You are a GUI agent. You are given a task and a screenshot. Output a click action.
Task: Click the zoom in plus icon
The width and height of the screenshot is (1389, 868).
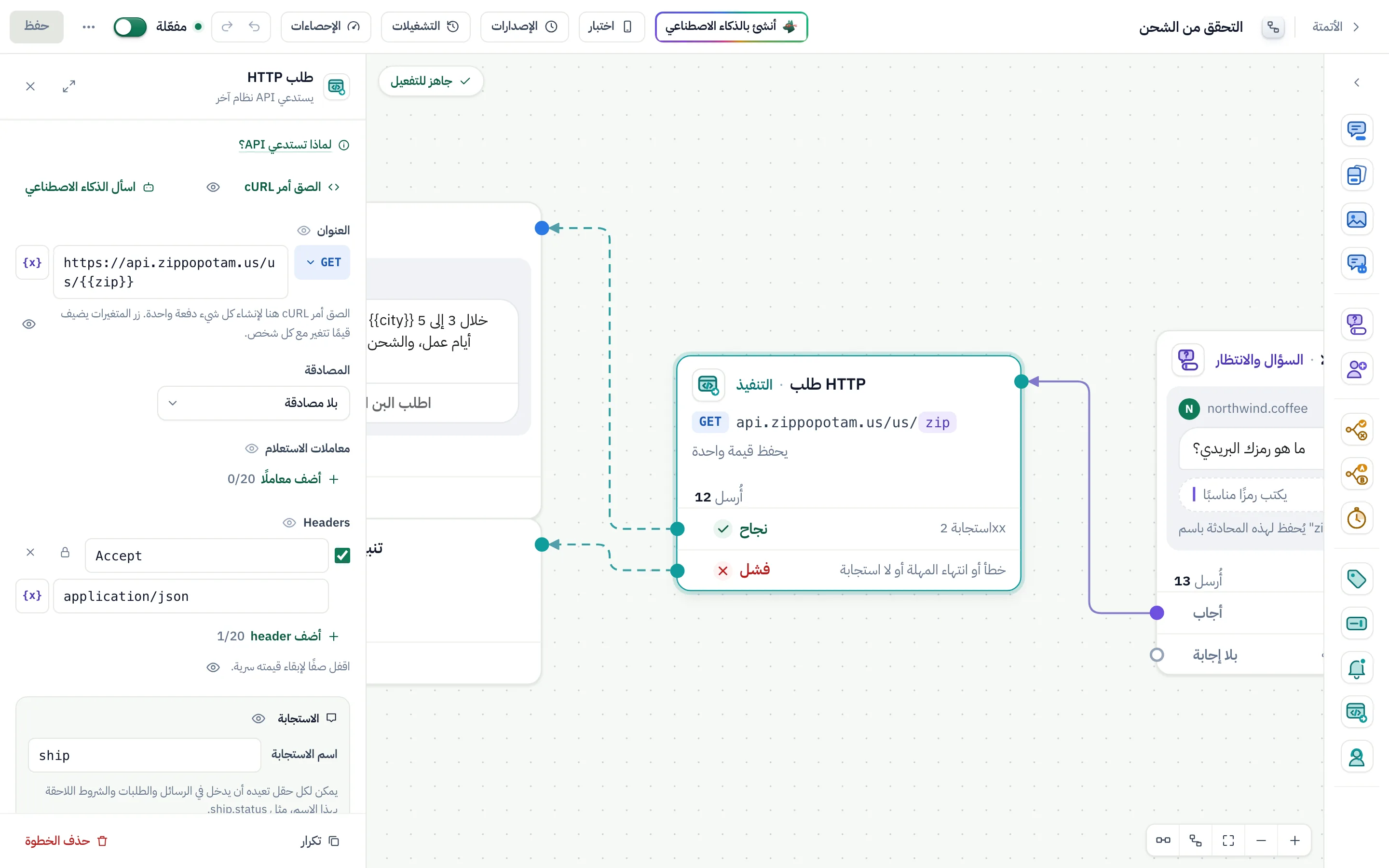tap(1294, 841)
